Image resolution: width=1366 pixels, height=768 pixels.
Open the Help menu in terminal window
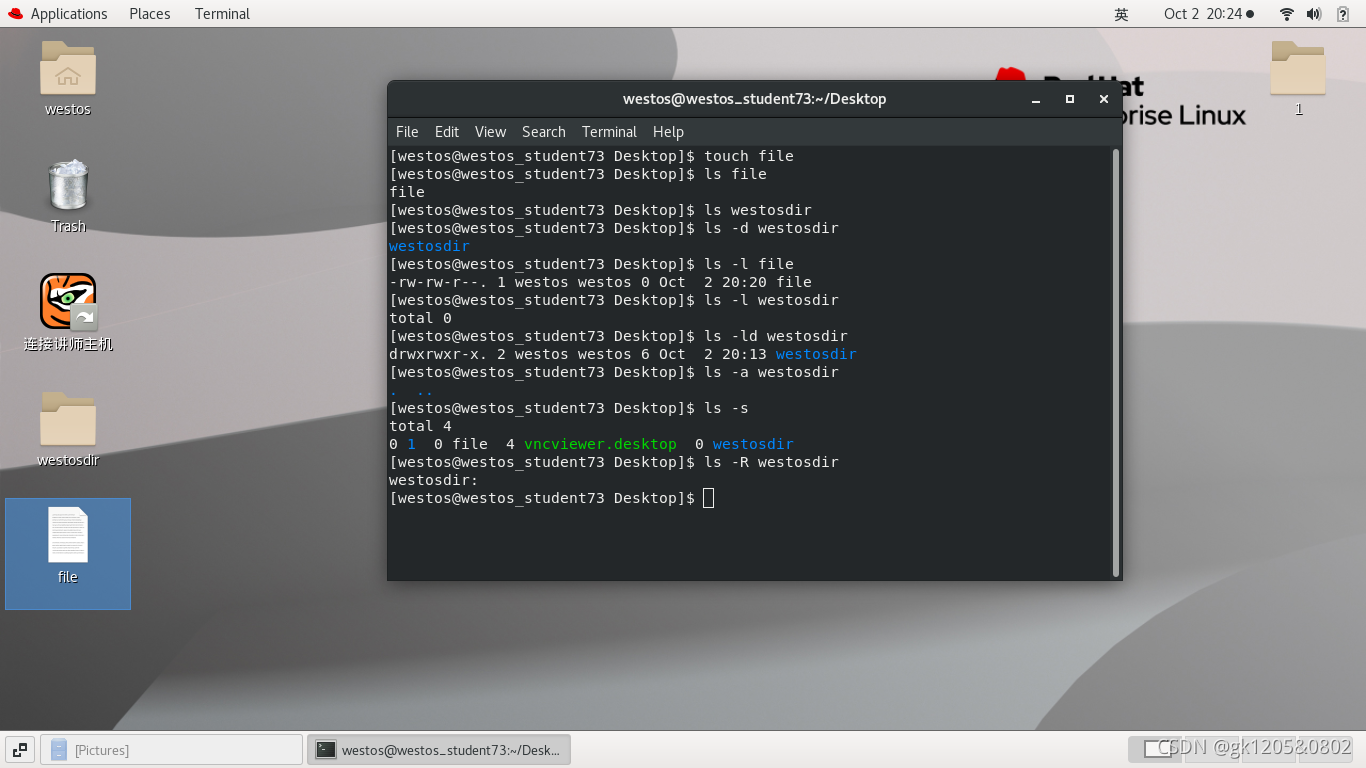(668, 132)
